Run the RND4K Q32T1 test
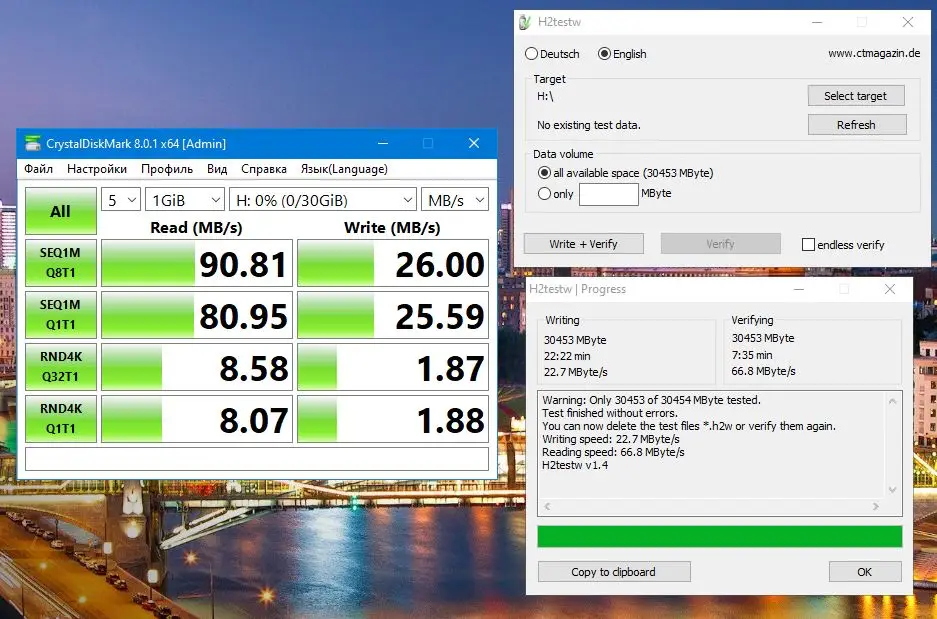Viewport: 937px width, 619px height. click(60, 367)
